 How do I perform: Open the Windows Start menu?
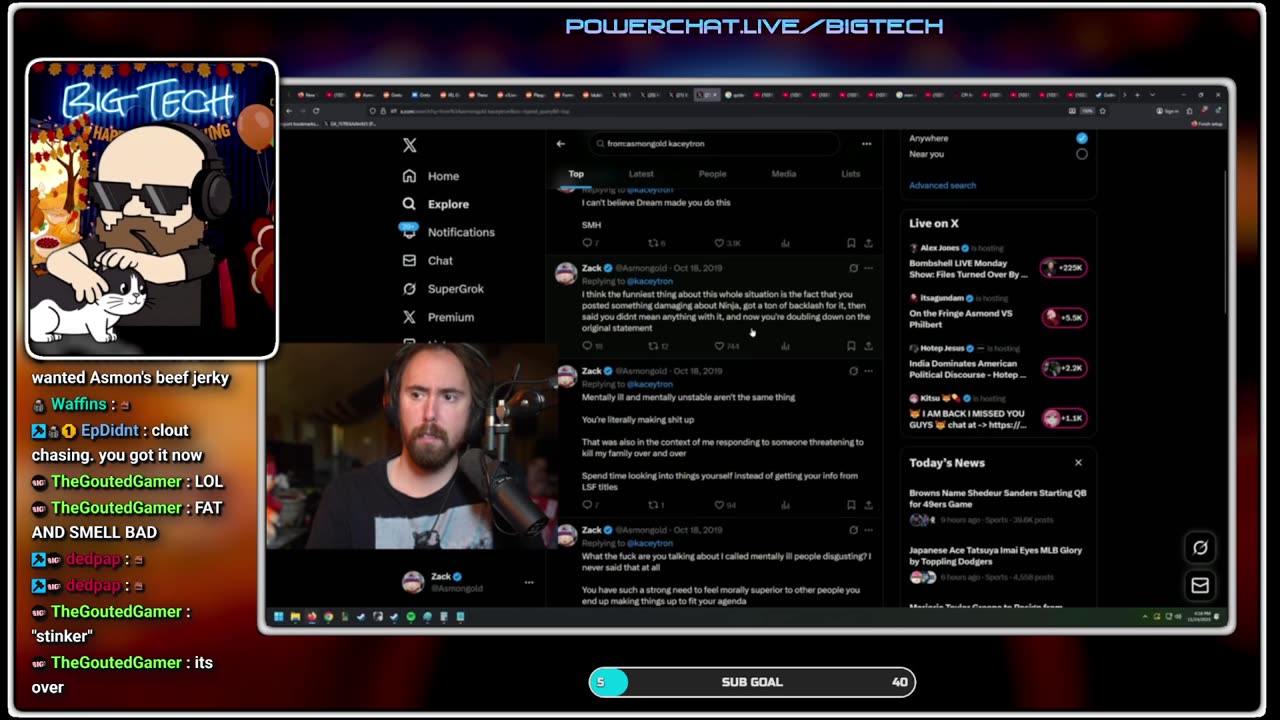pos(278,617)
